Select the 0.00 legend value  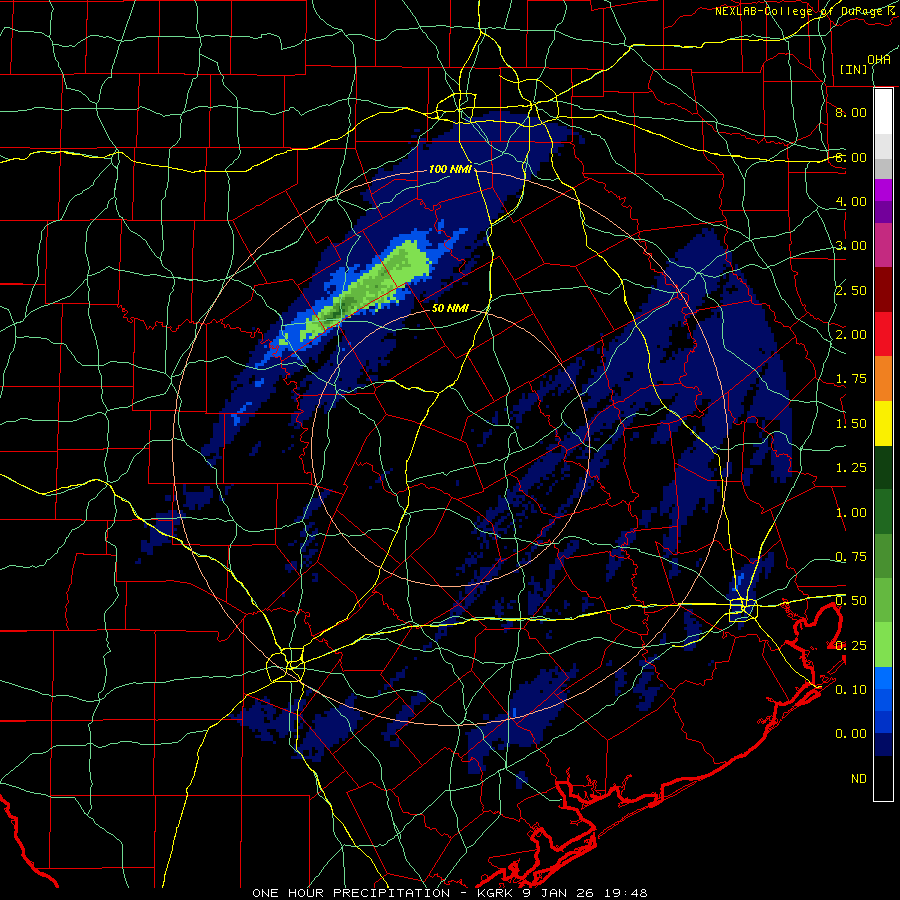[x=851, y=734]
